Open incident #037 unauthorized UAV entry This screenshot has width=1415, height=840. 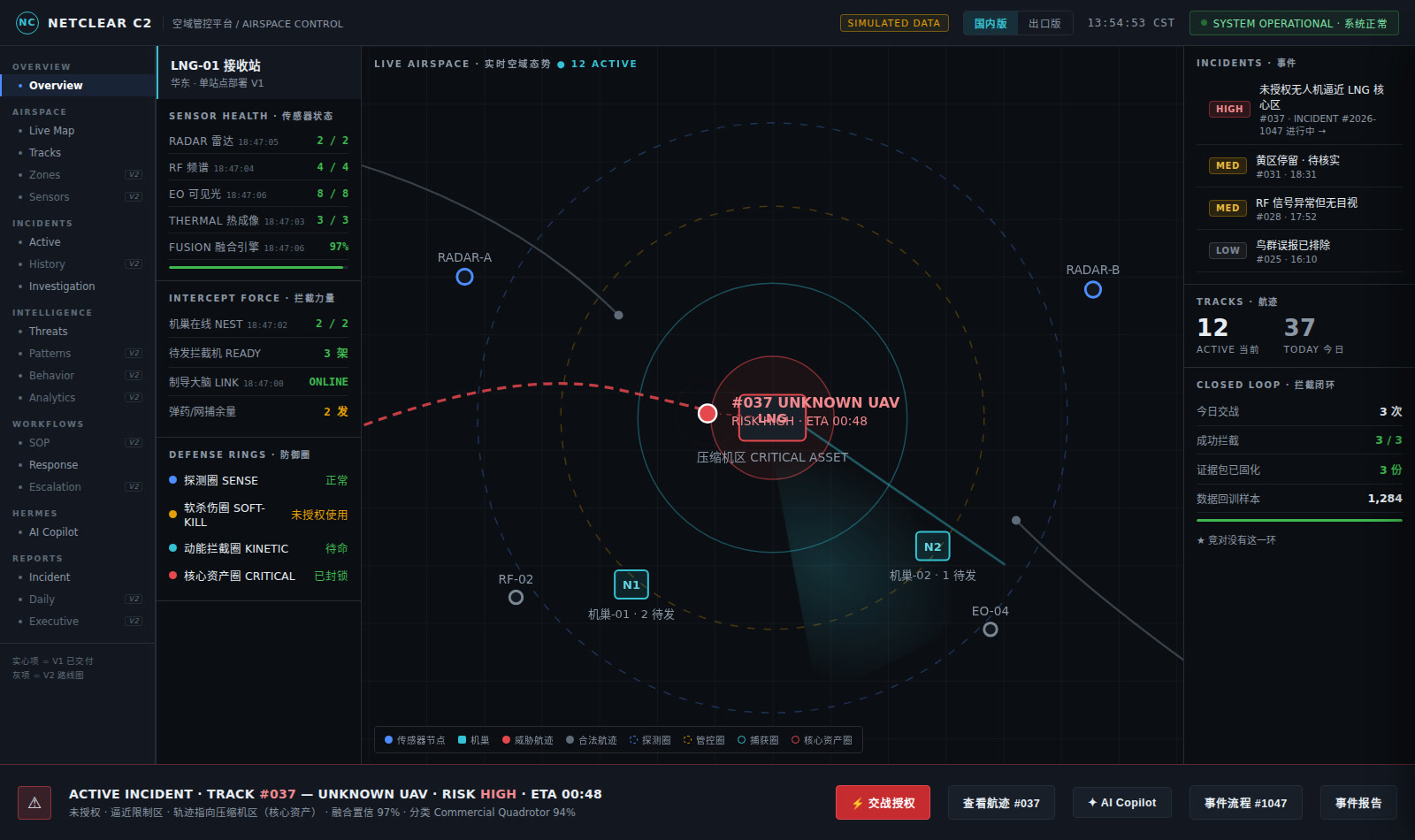(1299, 110)
